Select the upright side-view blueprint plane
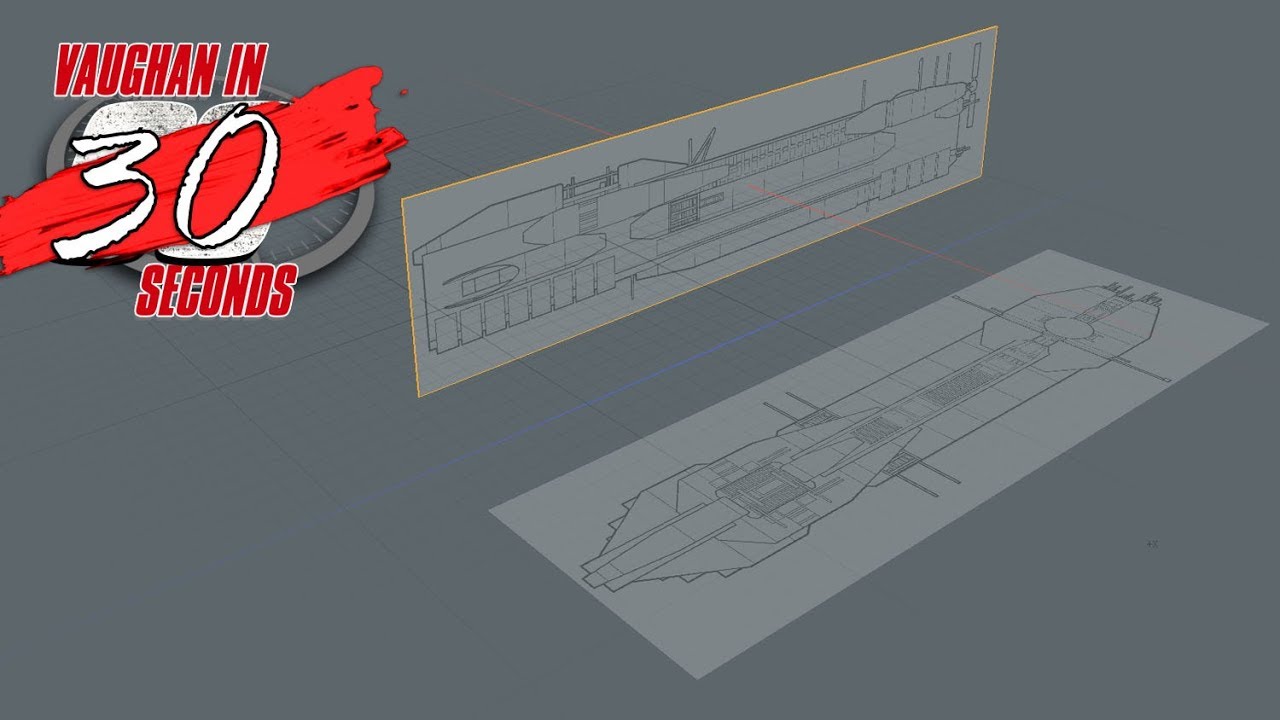1280x720 pixels. pyautogui.click(x=700, y=210)
